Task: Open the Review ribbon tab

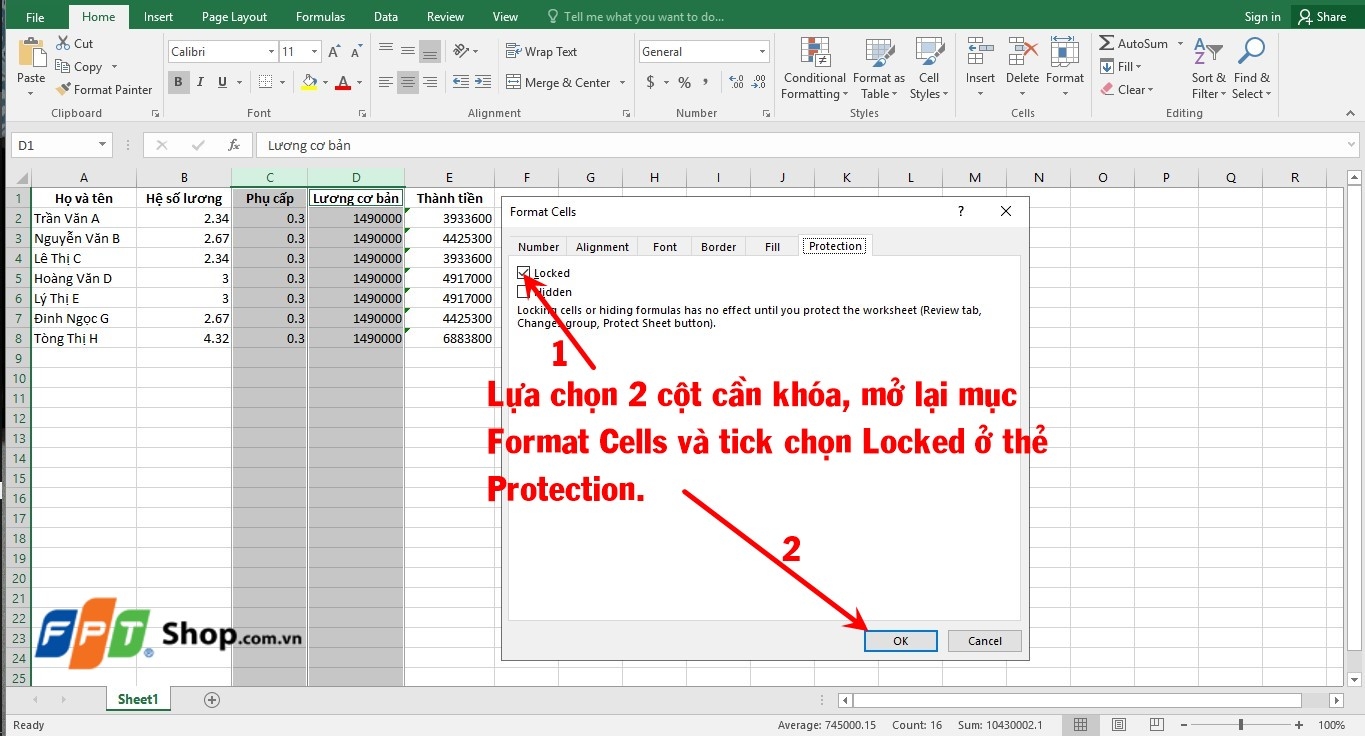Action: [445, 16]
